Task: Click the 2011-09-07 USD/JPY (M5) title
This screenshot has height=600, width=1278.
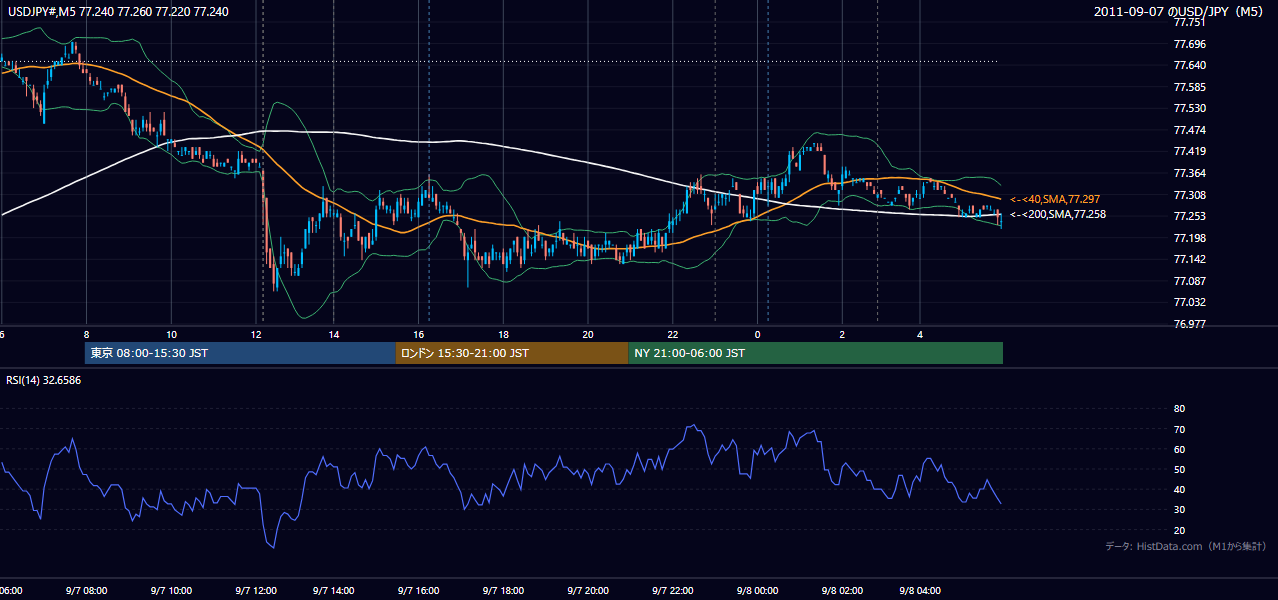Action: pyautogui.click(x=1180, y=11)
